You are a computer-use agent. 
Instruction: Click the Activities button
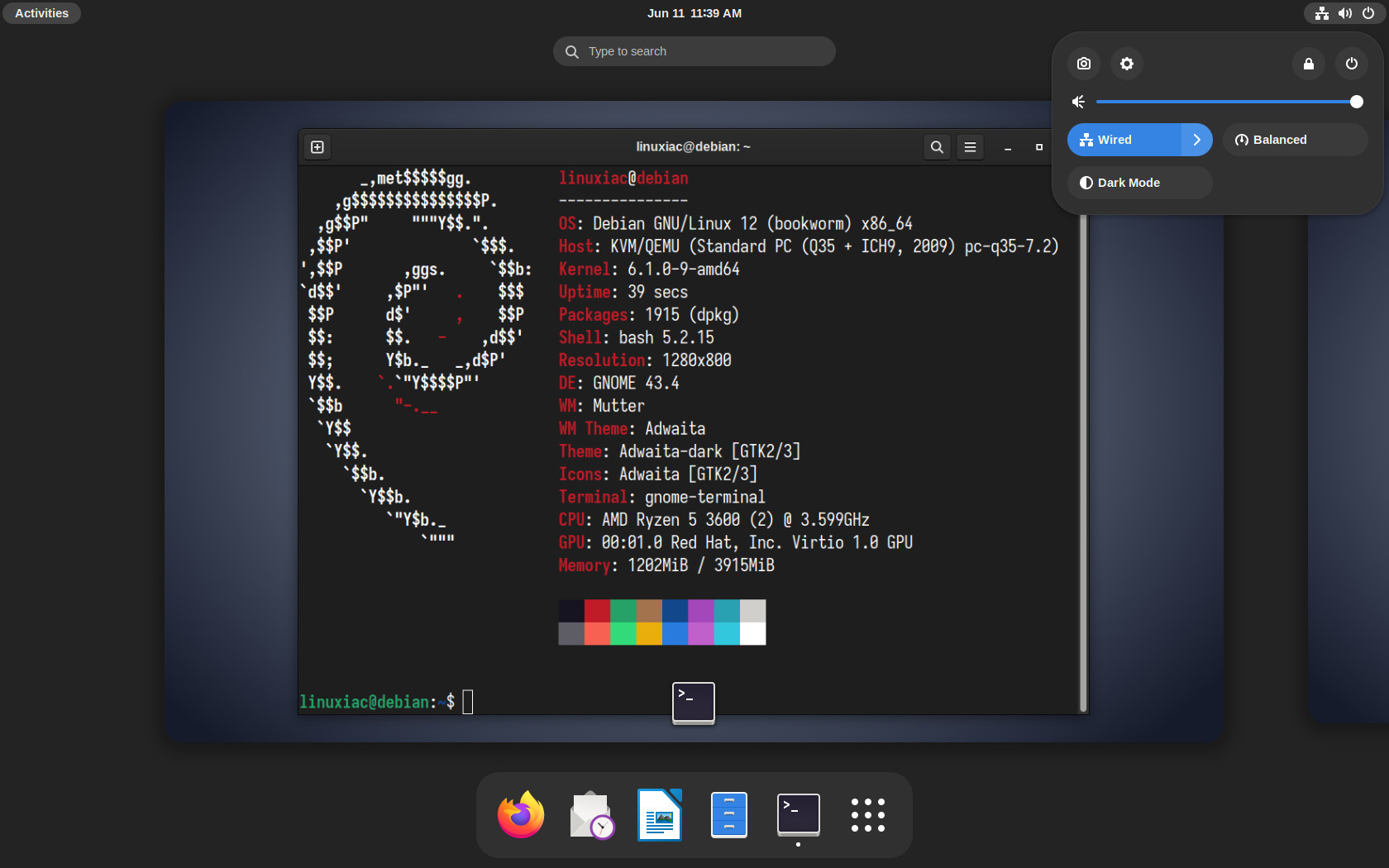(41, 13)
